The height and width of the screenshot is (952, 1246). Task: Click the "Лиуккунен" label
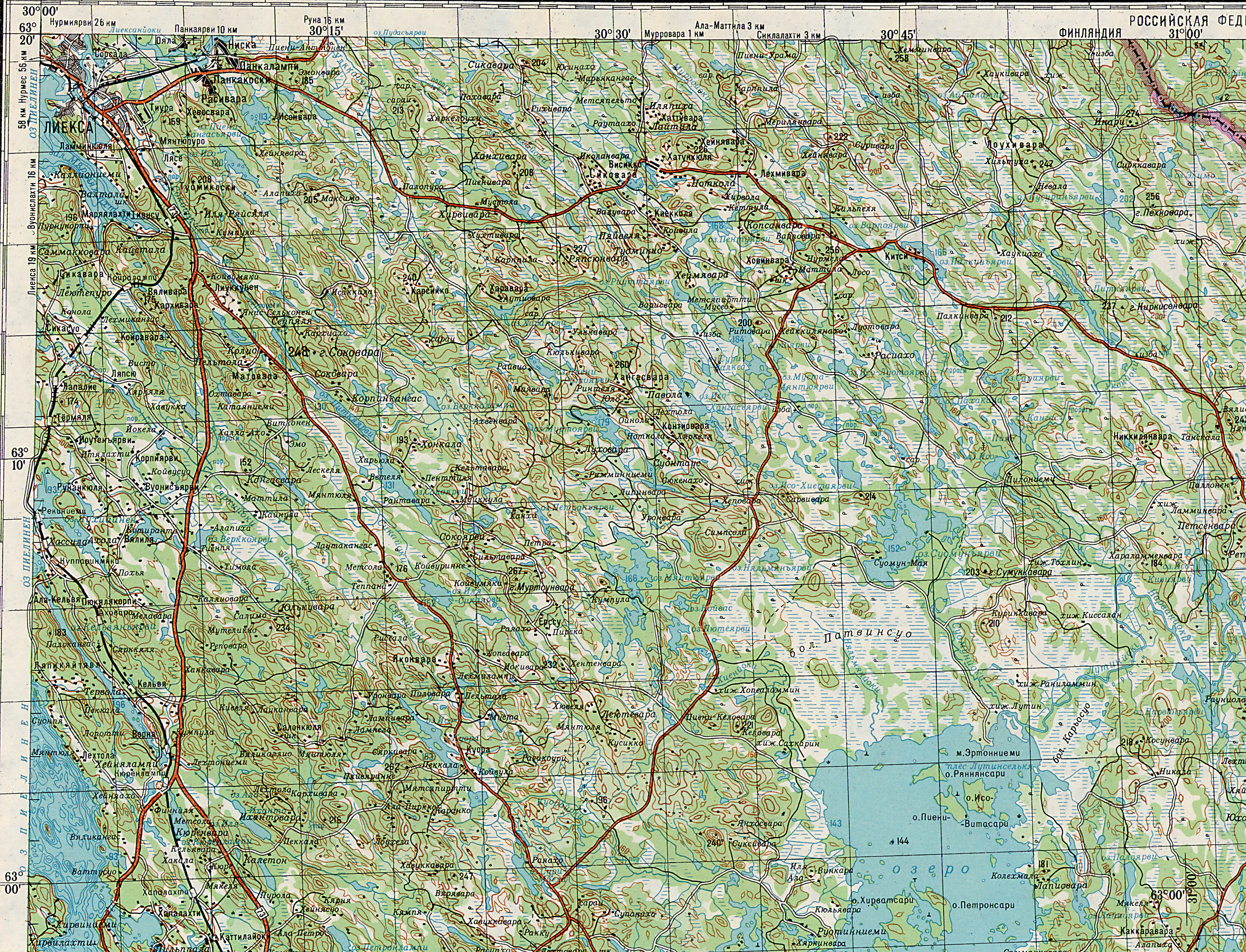click(237, 287)
